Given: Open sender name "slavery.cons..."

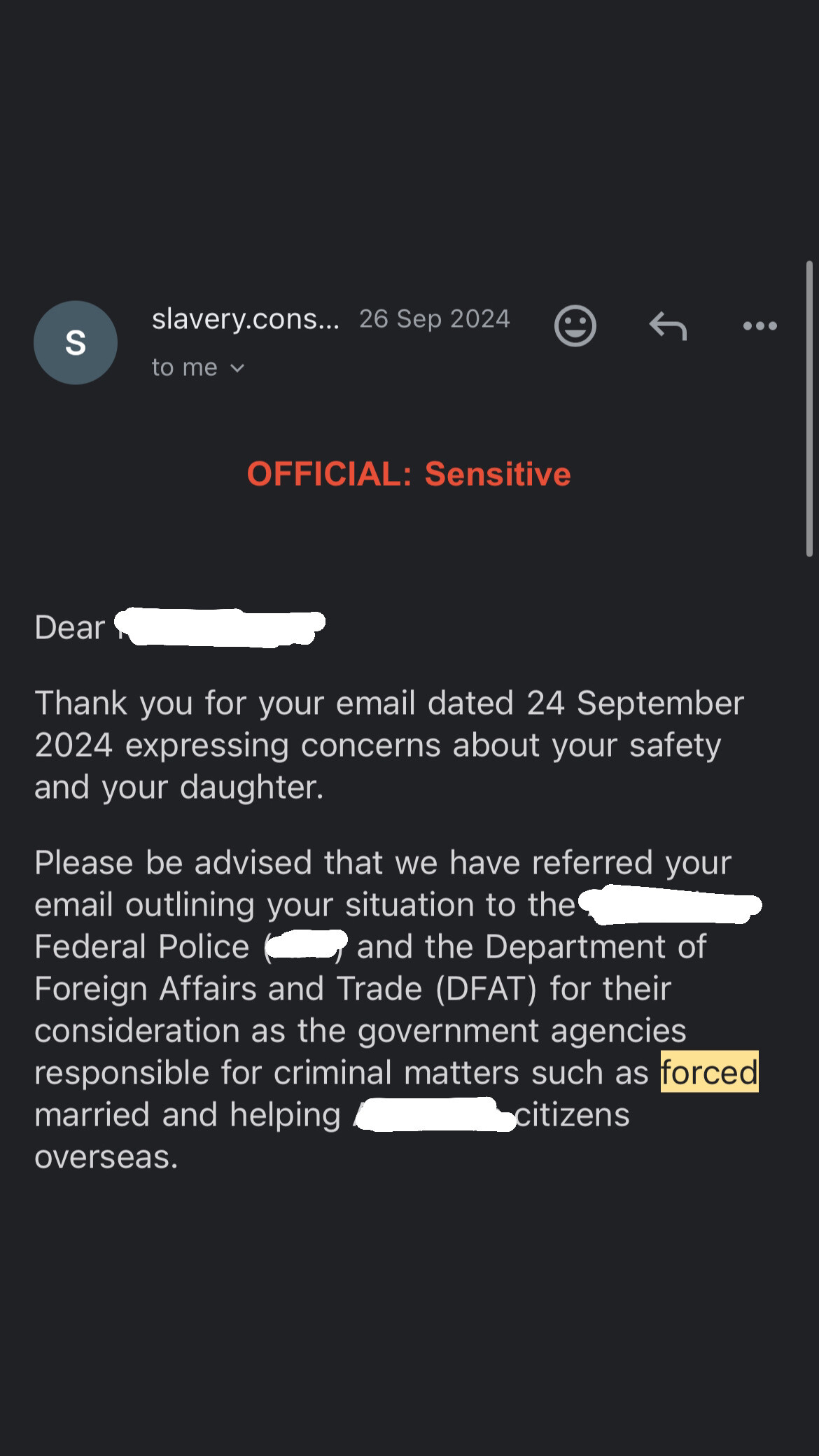Looking at the screenshot, I should (245, 319).
